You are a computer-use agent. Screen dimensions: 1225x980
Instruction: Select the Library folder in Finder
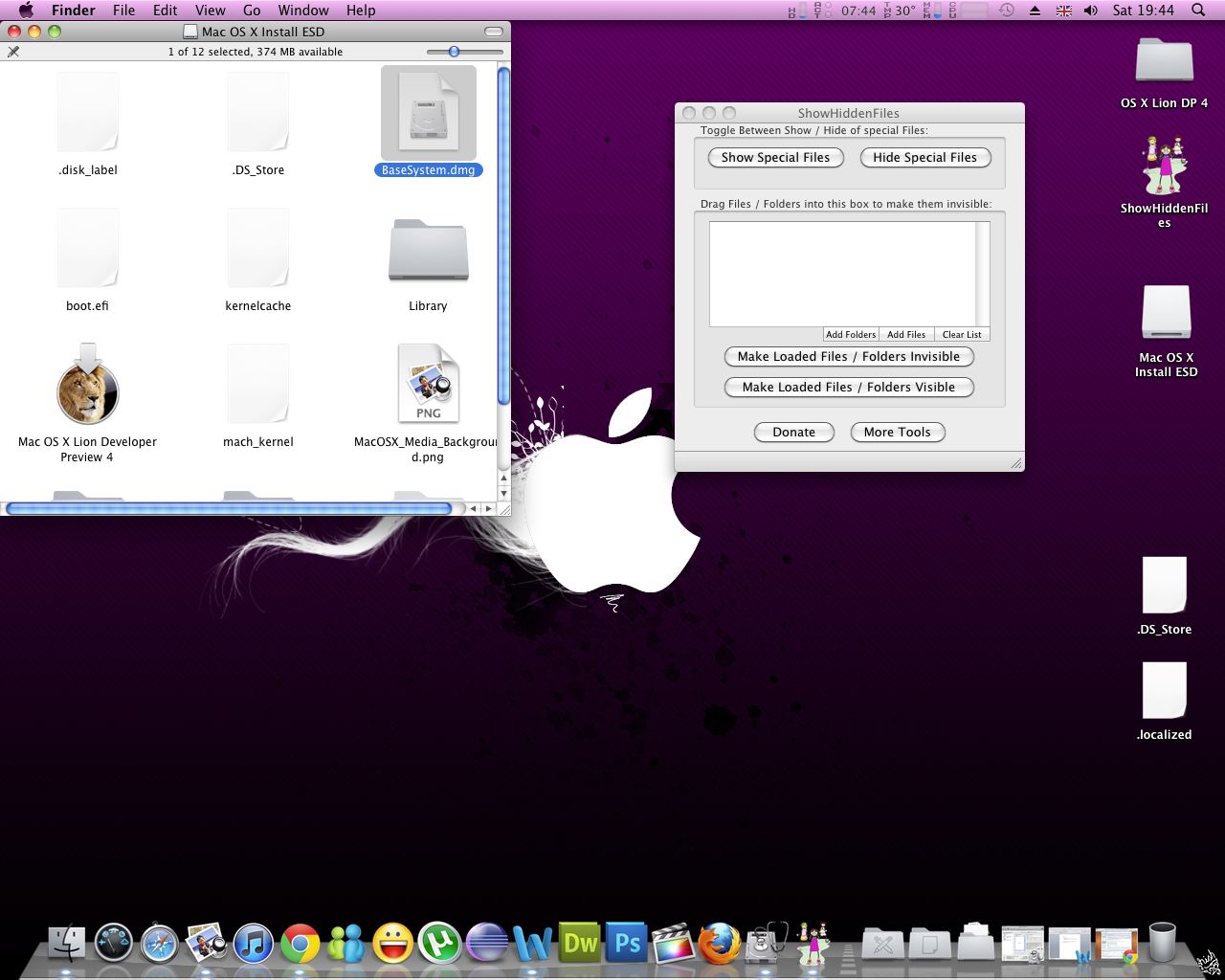[x=428, y=263]
